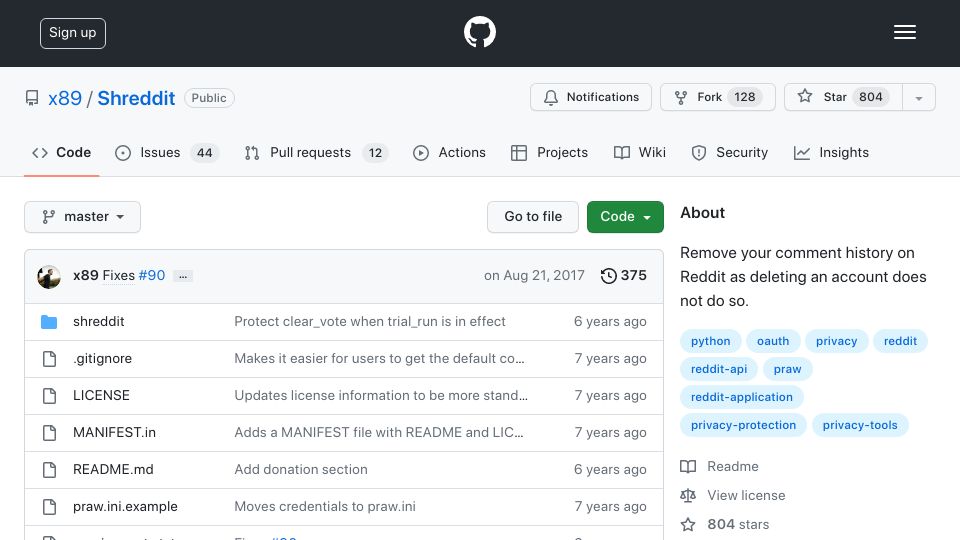Click the repository book icon beside x89
This screenshot has height=540, width=960.
click(x=32, y=98)
